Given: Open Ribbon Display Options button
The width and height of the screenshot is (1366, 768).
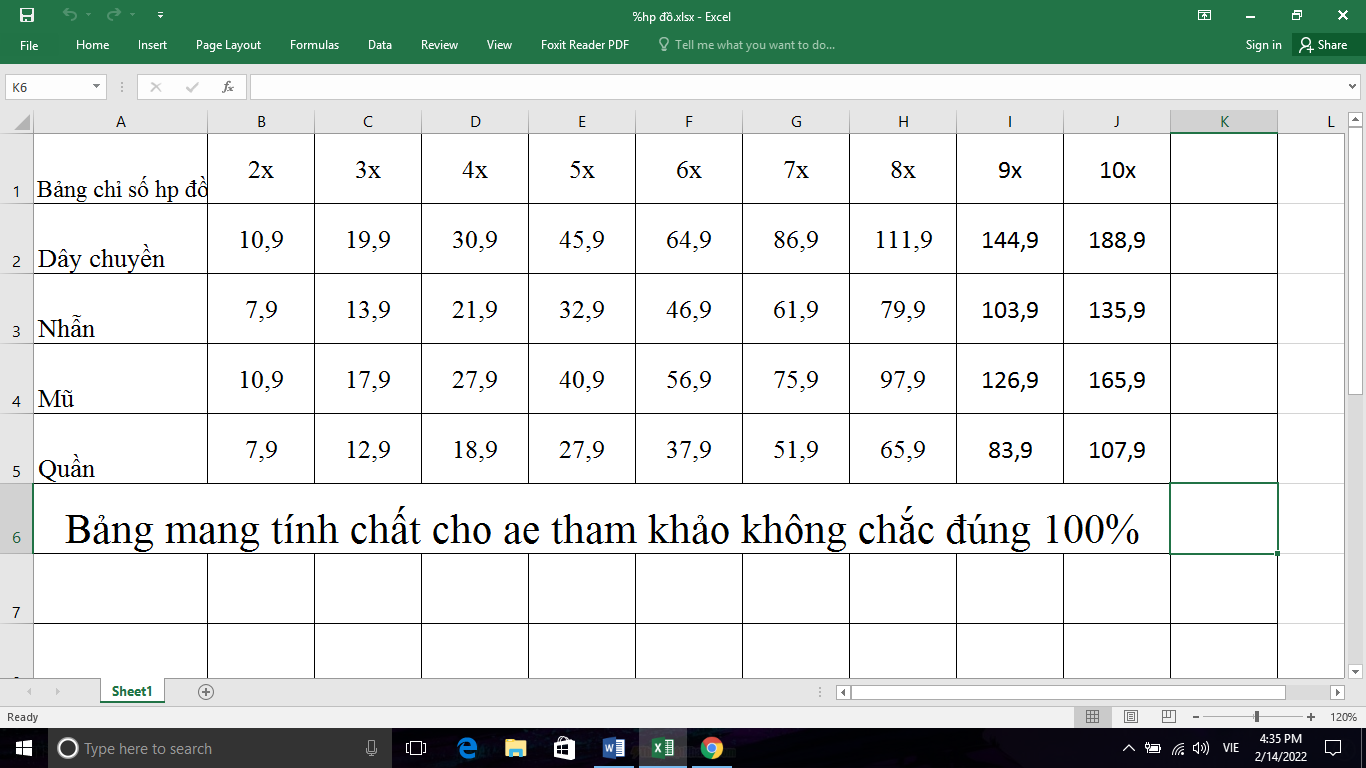Looking at the screenshot, I should click(x=1205, y=15).
